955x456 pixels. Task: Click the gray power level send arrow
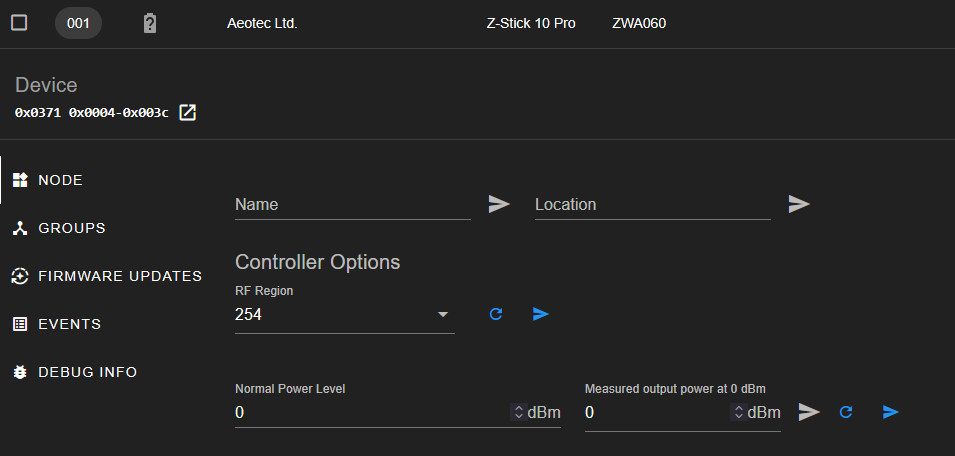click(809, 412)
